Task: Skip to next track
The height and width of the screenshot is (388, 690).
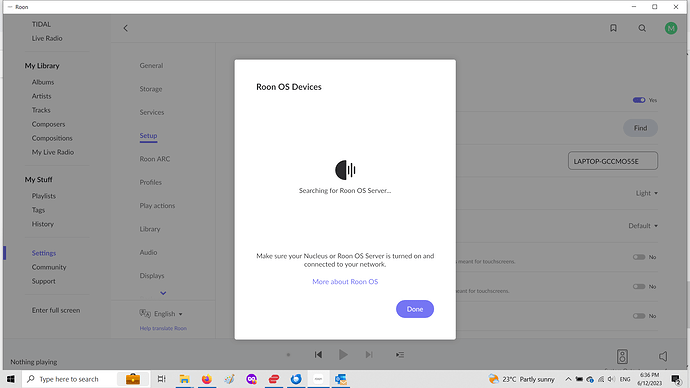Action: click(x=369, y=355)
